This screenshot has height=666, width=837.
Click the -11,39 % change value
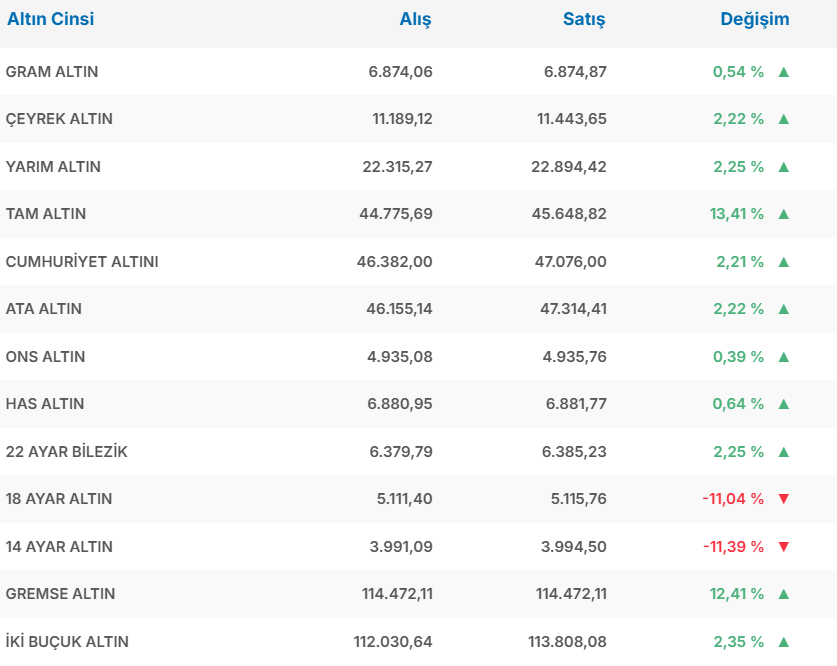coord(733,547)
